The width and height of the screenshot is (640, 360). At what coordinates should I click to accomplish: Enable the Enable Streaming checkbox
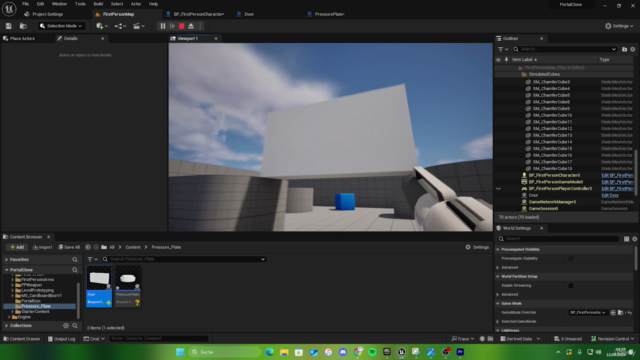click(x=571, y=286)
